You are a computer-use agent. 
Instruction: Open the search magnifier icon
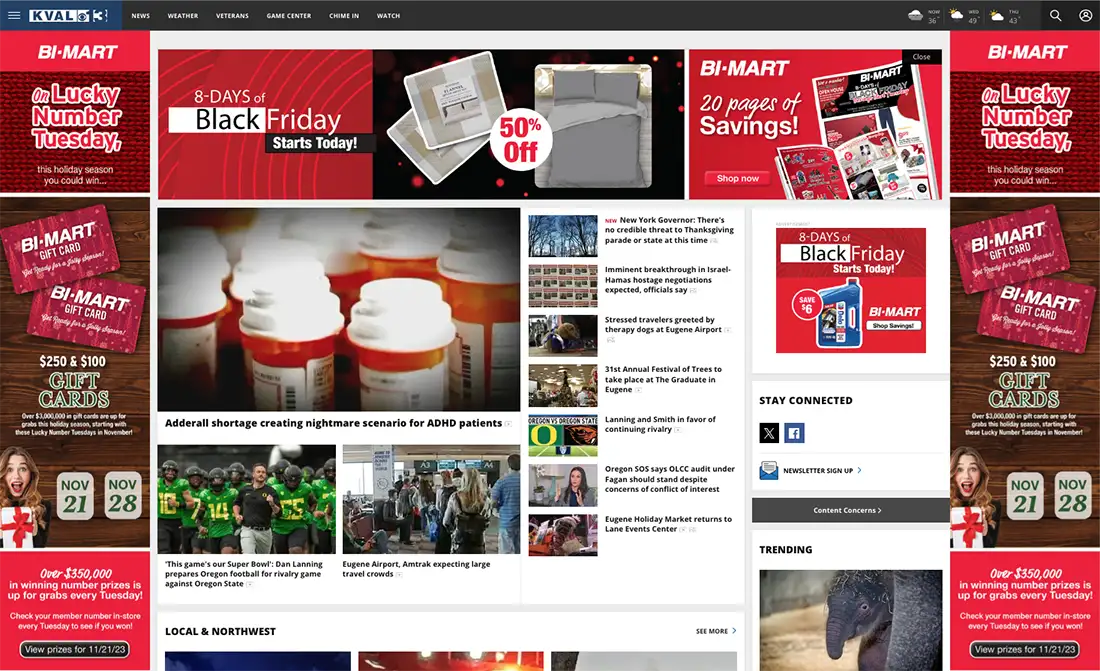click(x=1055, y=15)
